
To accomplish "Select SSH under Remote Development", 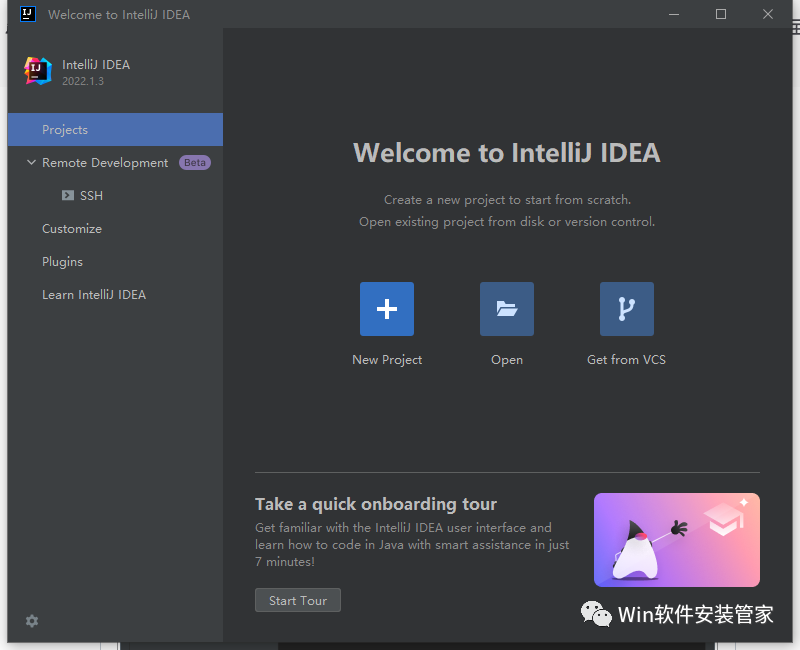I will (115, 195).
